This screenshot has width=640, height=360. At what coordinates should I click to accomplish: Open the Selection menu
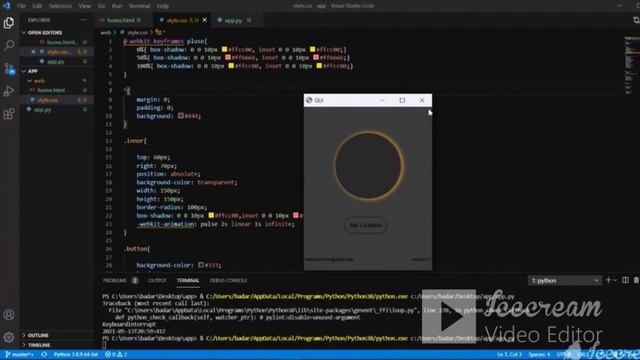click(60, 6)
